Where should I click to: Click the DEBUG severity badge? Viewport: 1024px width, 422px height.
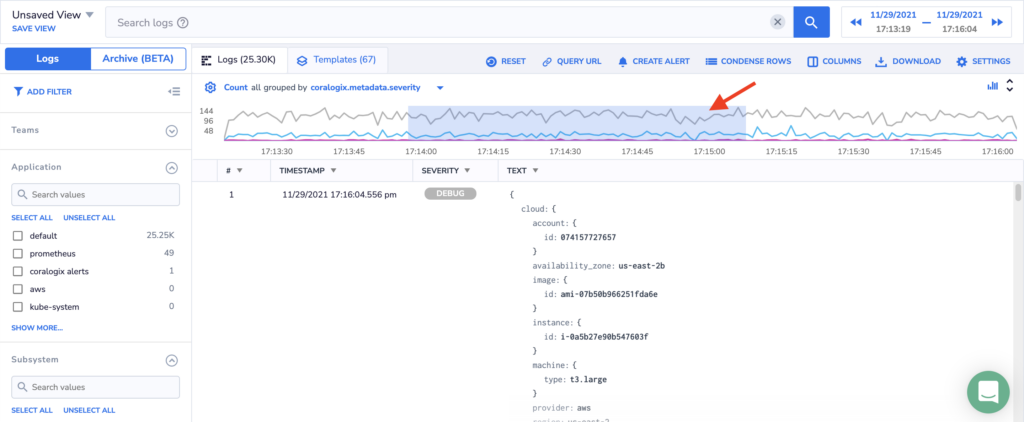(450, 194)
